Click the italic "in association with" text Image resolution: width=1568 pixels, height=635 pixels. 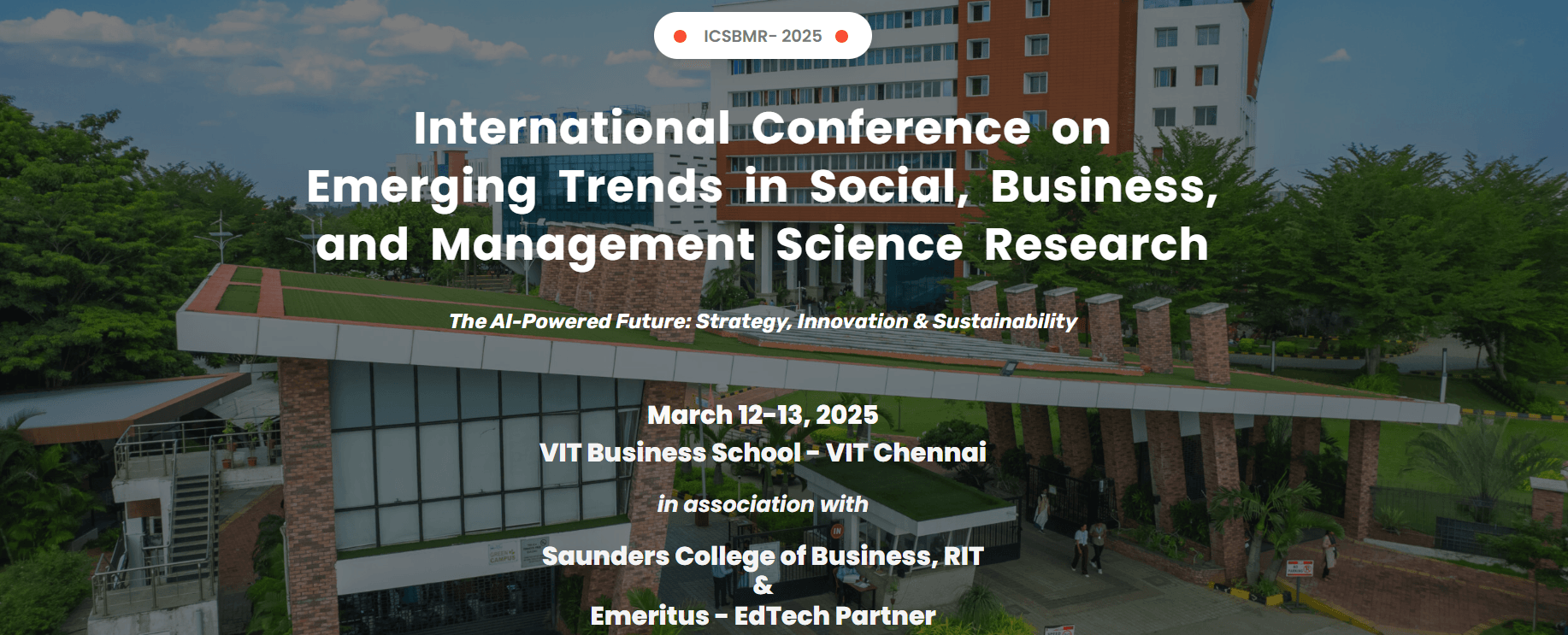pos(763,504)
